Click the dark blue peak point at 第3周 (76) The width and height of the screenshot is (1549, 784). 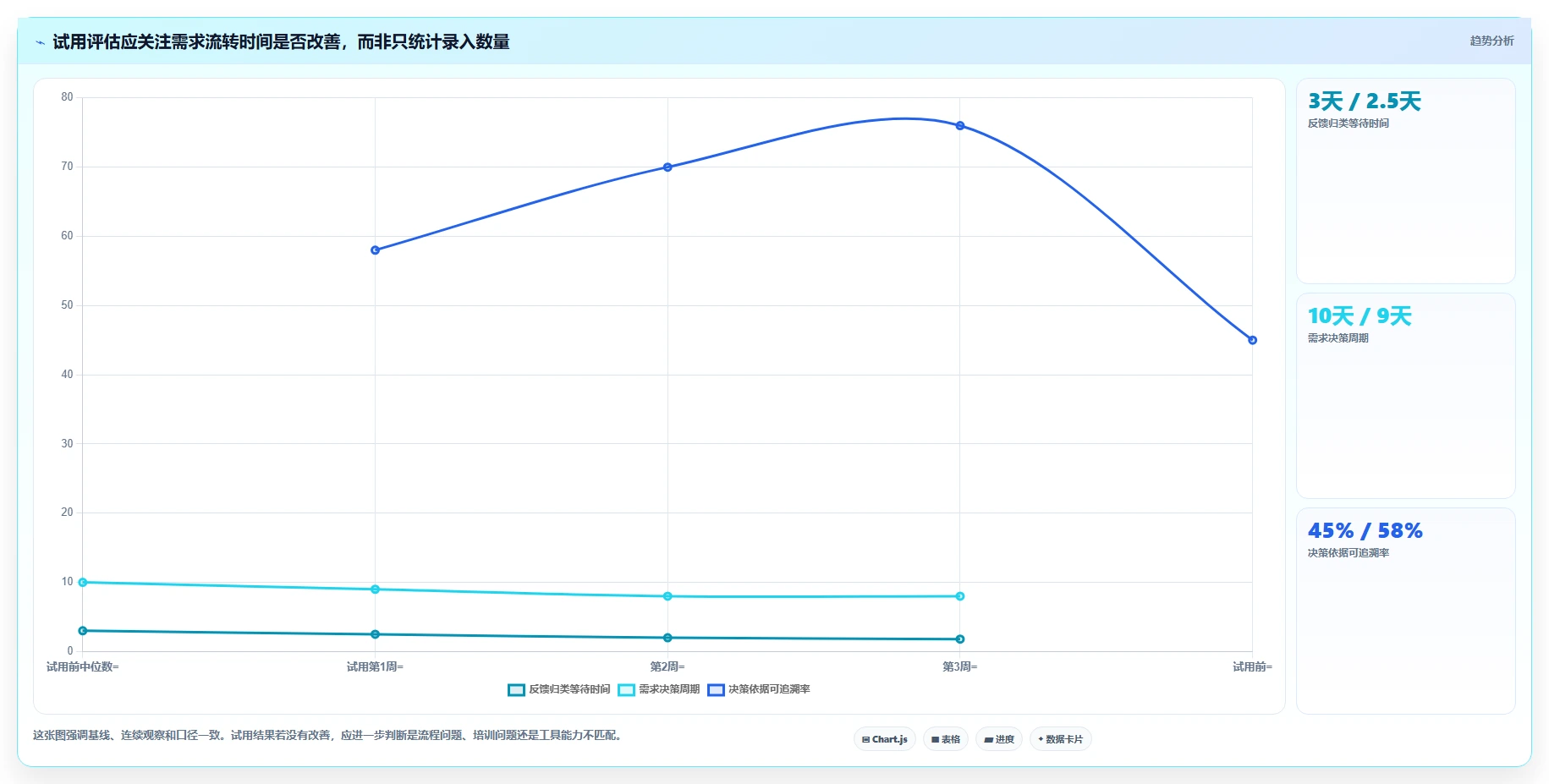[x=960, y=126]
